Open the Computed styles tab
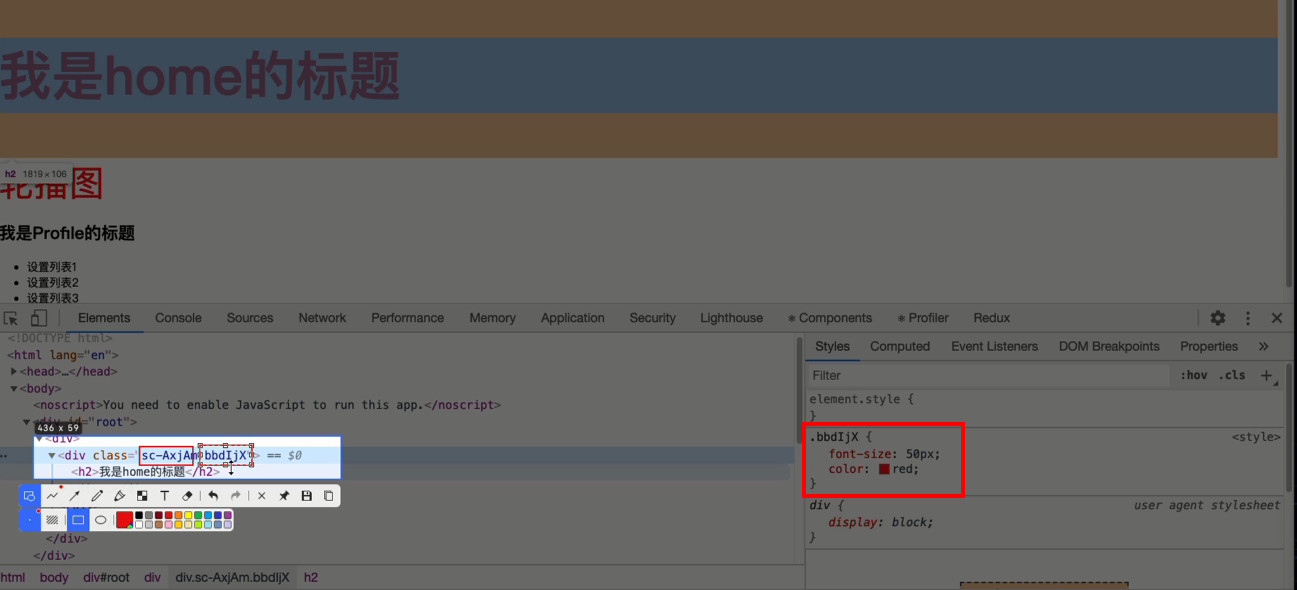1297x590 pixels. pyautogui.click(x=900, y=346)
